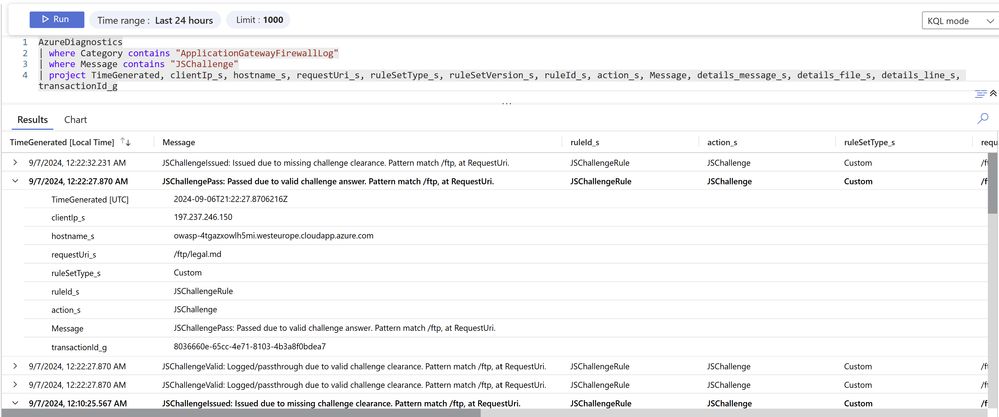This screenshot has width=999, height=417.
Task: Search results with the magnifier icon
Action: pyautogui.click(x=983, y=118)
